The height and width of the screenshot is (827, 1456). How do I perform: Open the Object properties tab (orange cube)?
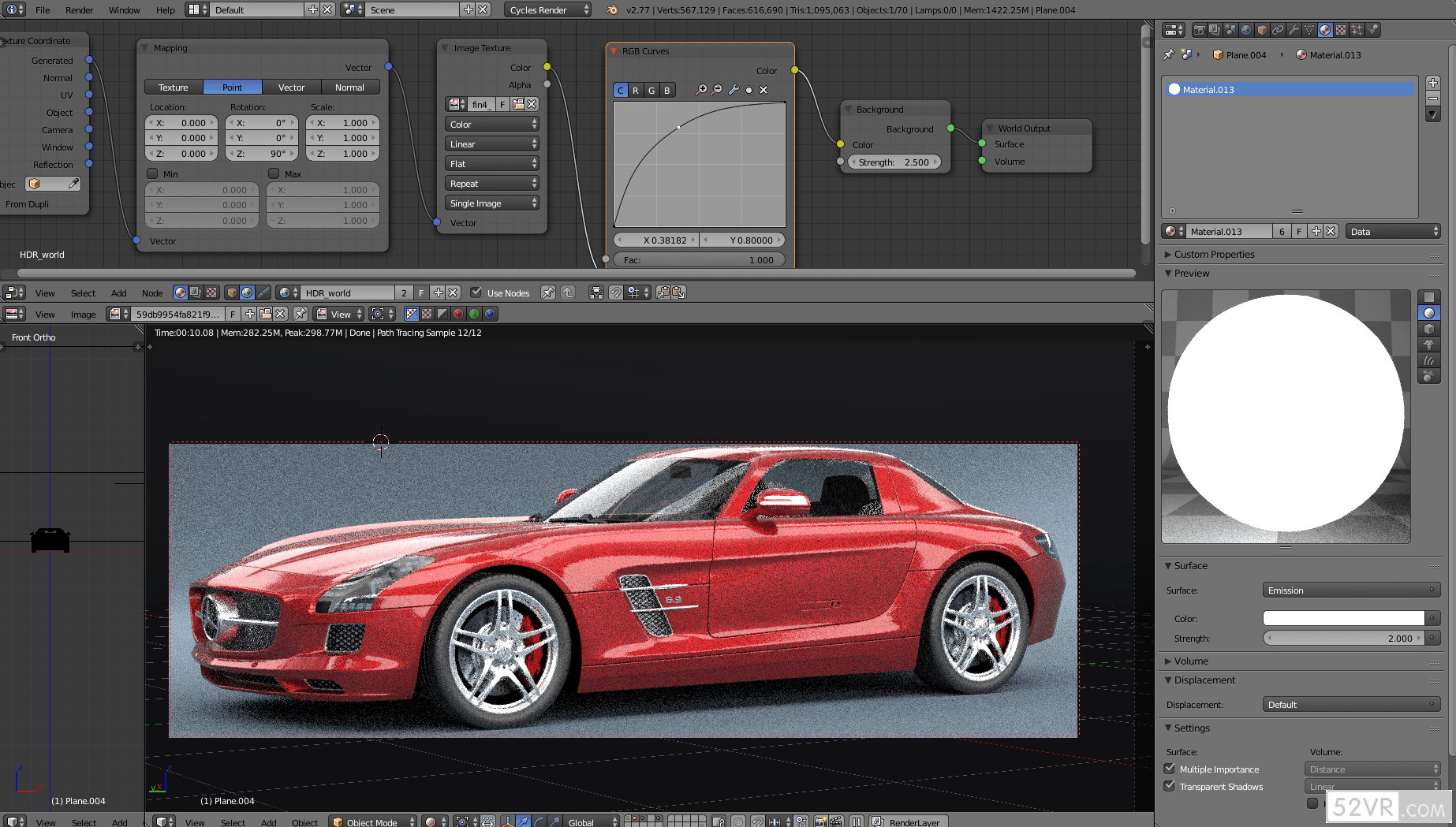coord(1262,30)
